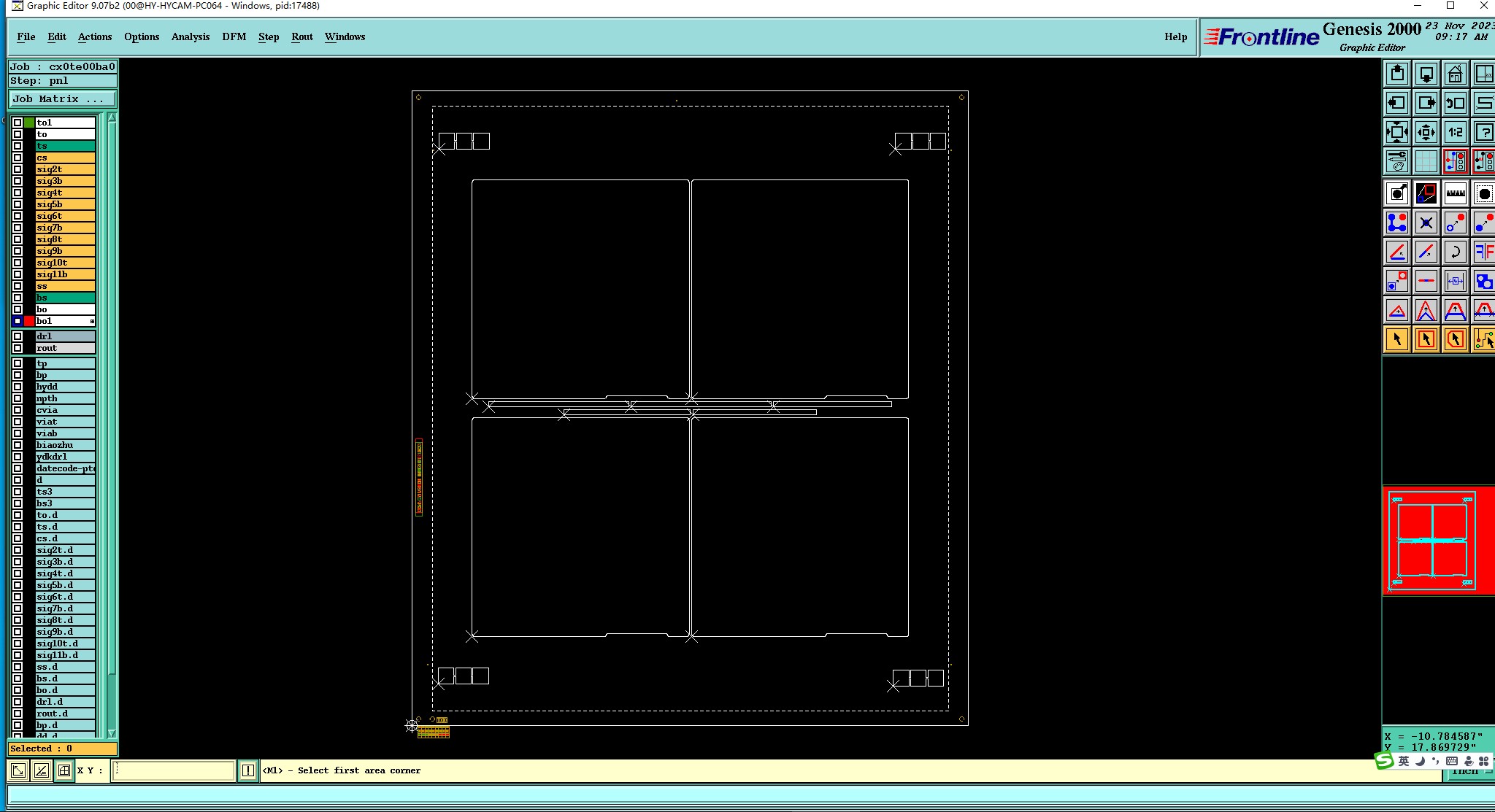Toggle checkbox for the sig2t layer
Image resolution: width=1495 pixels, height=812 pixels.
pos(18,169)
